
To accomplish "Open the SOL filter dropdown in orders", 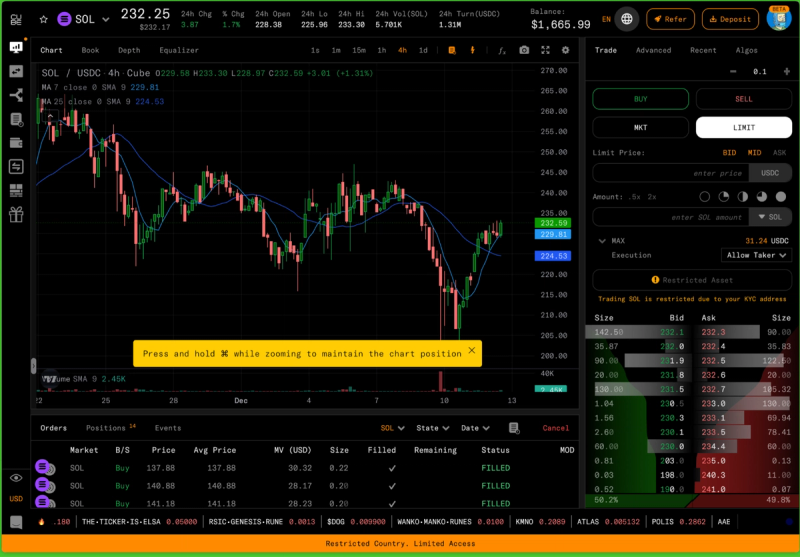I will click(393, 428).
